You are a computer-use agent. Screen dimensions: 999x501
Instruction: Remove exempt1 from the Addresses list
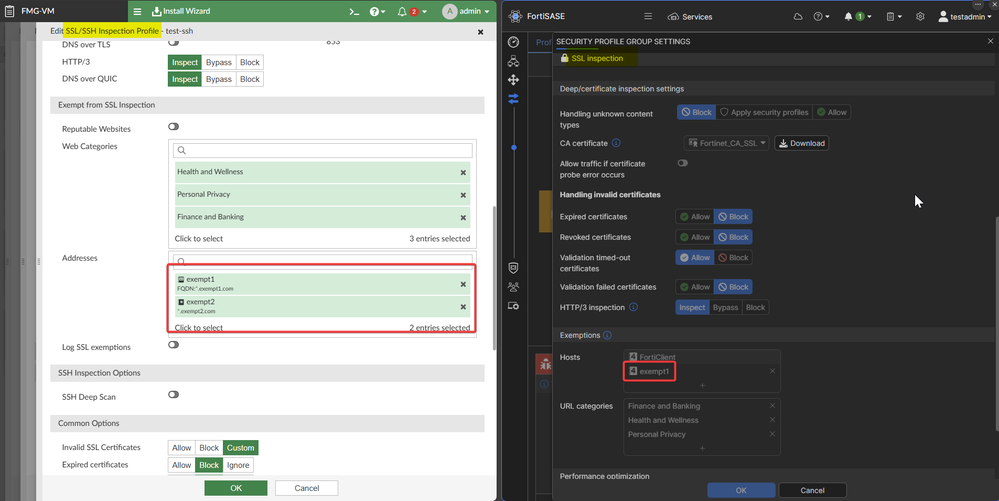(x=463, y=284)
